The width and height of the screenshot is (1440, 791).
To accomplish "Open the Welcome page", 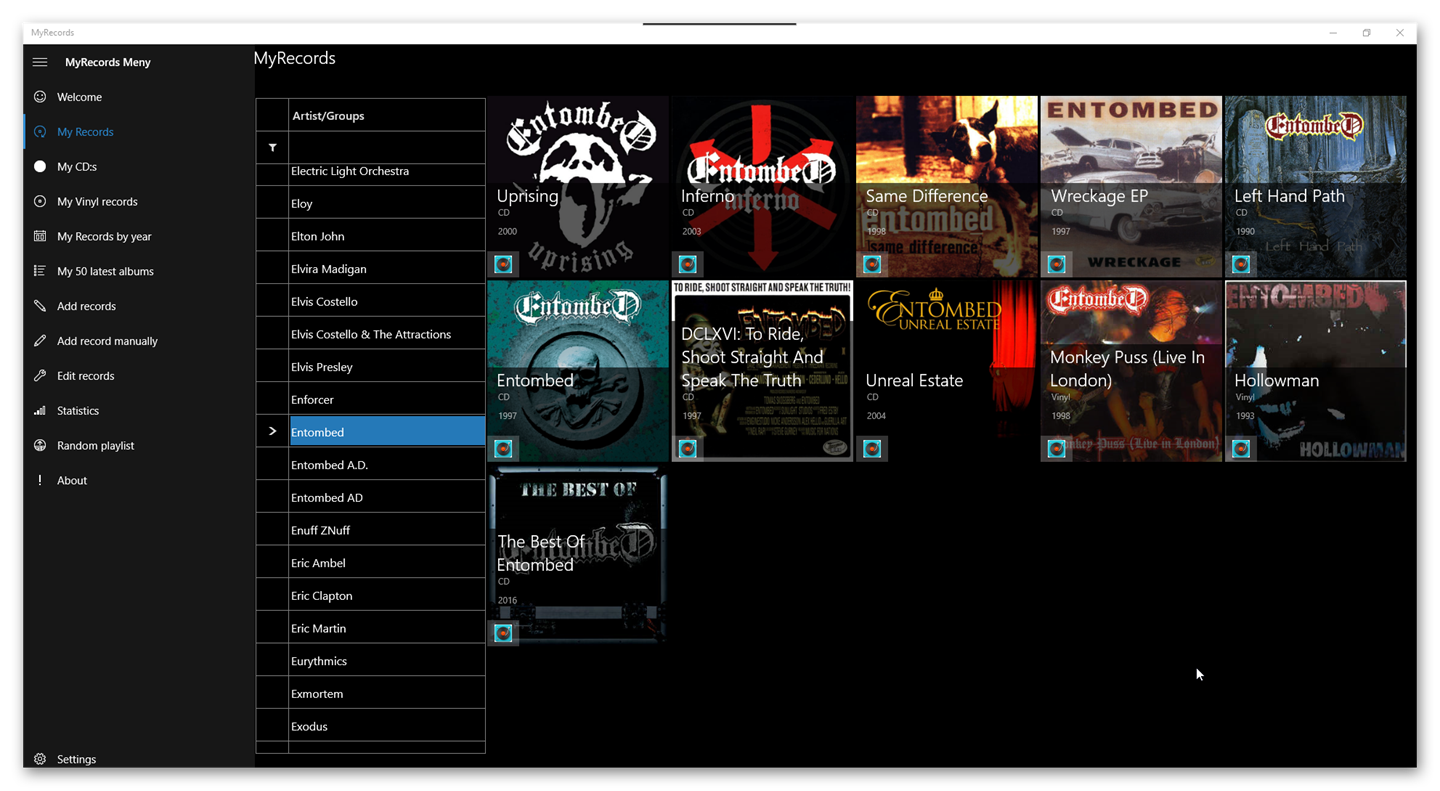I will pos(79,97).
